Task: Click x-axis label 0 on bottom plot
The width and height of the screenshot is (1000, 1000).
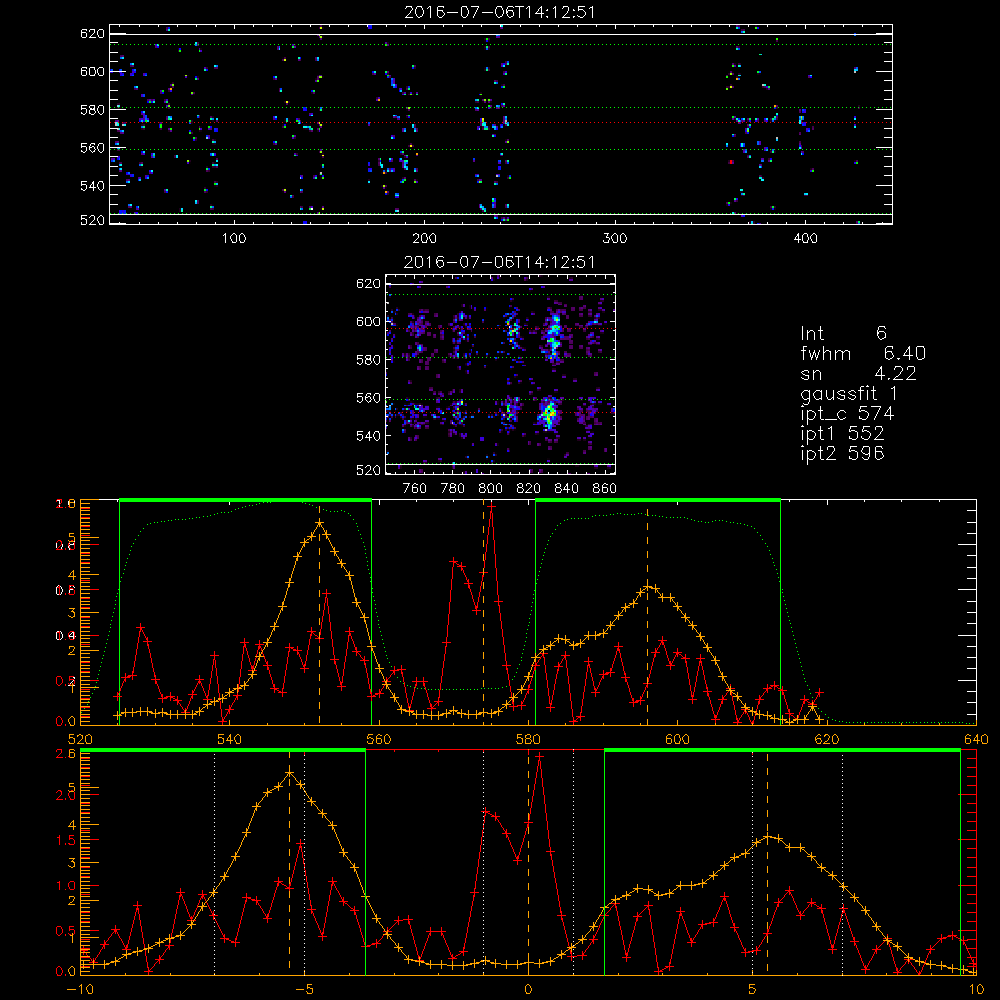Action: (528, 989)
